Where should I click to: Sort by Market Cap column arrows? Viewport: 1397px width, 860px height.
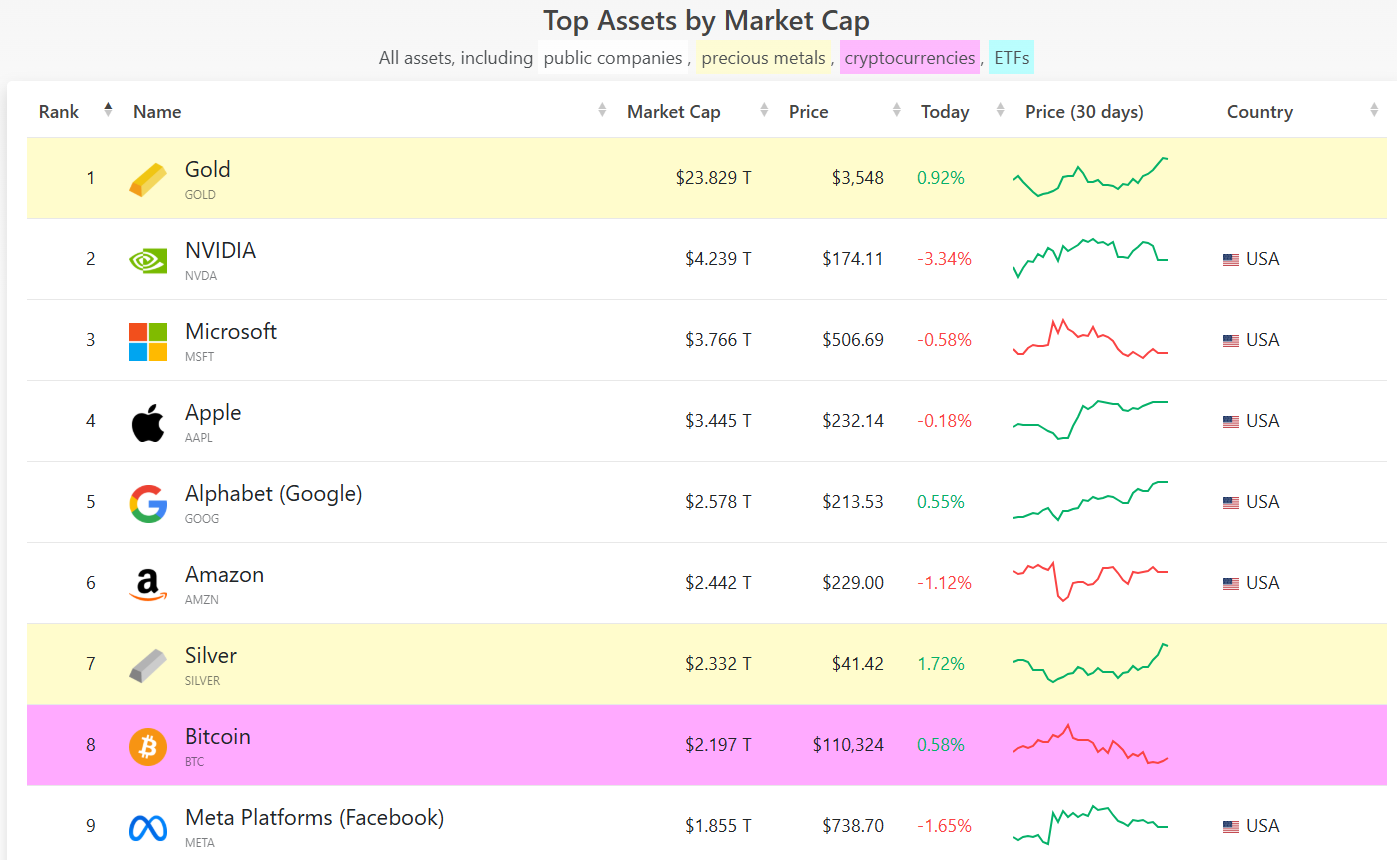764,110
